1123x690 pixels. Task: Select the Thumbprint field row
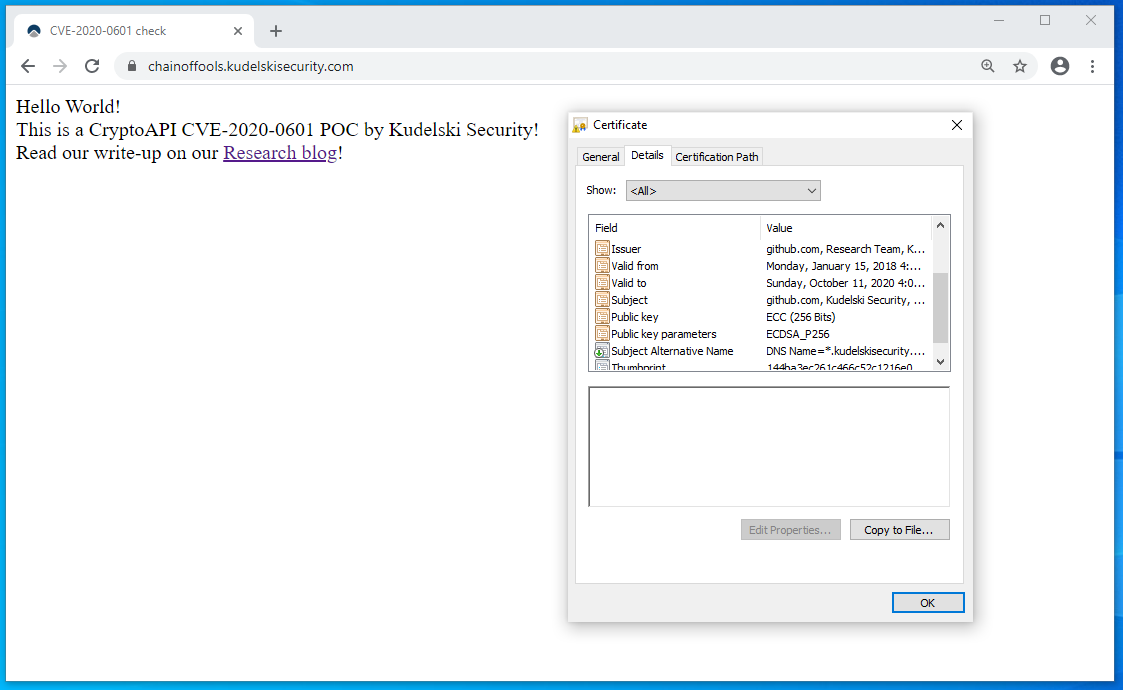[x=761, y=366]
